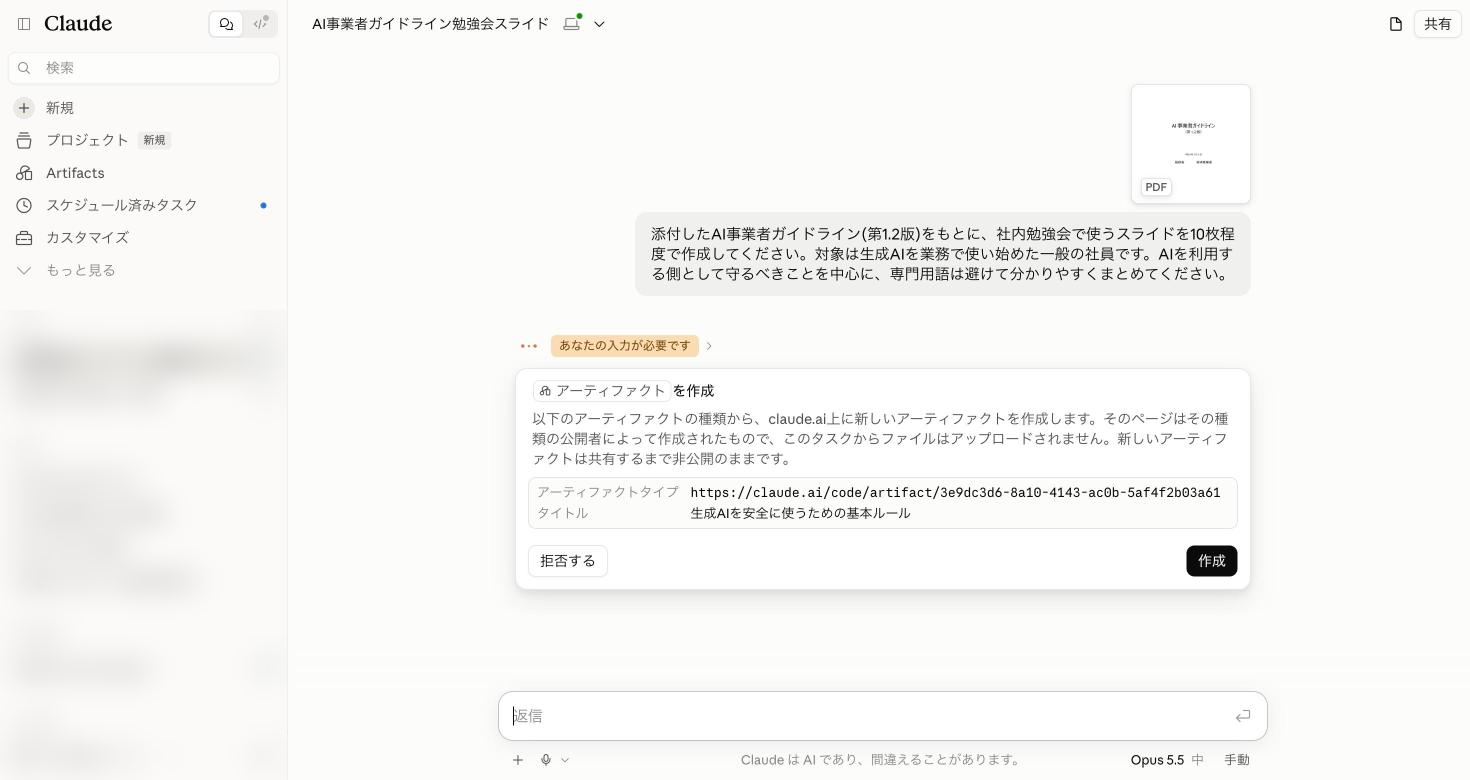Image resolution: width=1470 pixels, height=780 pixels.
Task: Click the blue dot on スケジュール済みタスク
Action: [x=263, y=205]
